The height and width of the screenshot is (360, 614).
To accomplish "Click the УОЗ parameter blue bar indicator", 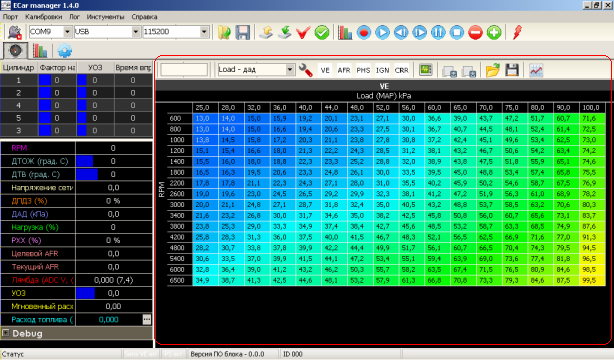I will (x=85, y=293).
